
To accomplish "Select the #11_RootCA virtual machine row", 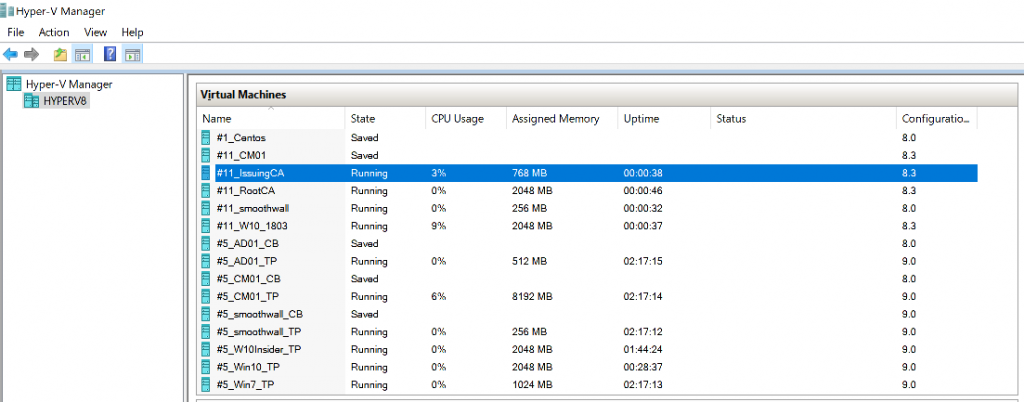I will [588, 191].
